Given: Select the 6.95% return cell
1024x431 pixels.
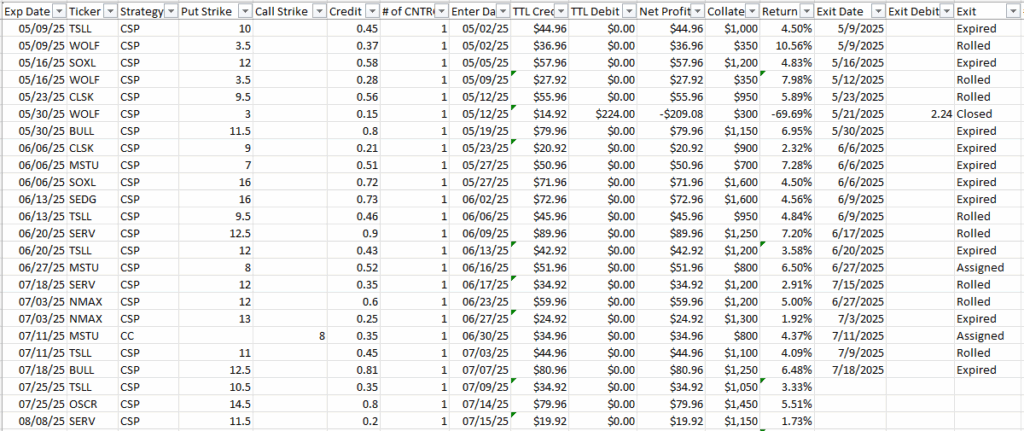Looking at the screenshot, I should pos(788,131).
